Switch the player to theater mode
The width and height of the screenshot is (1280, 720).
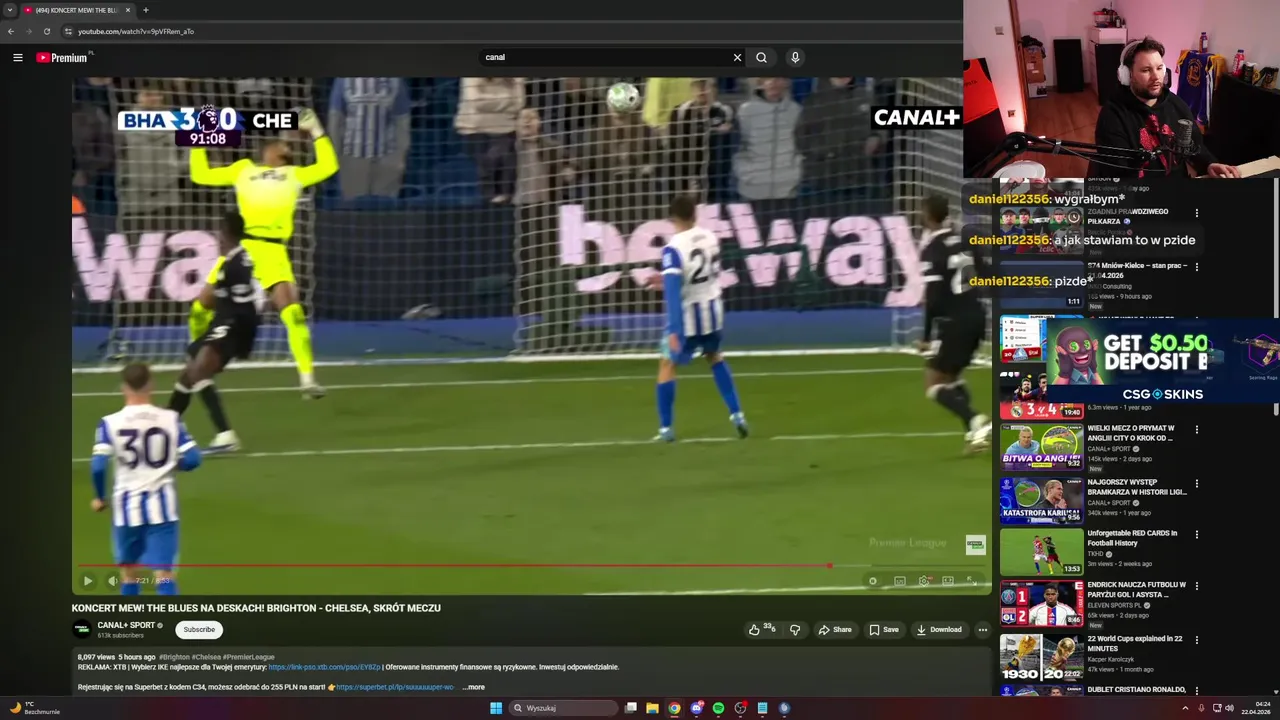click(947, 580)
